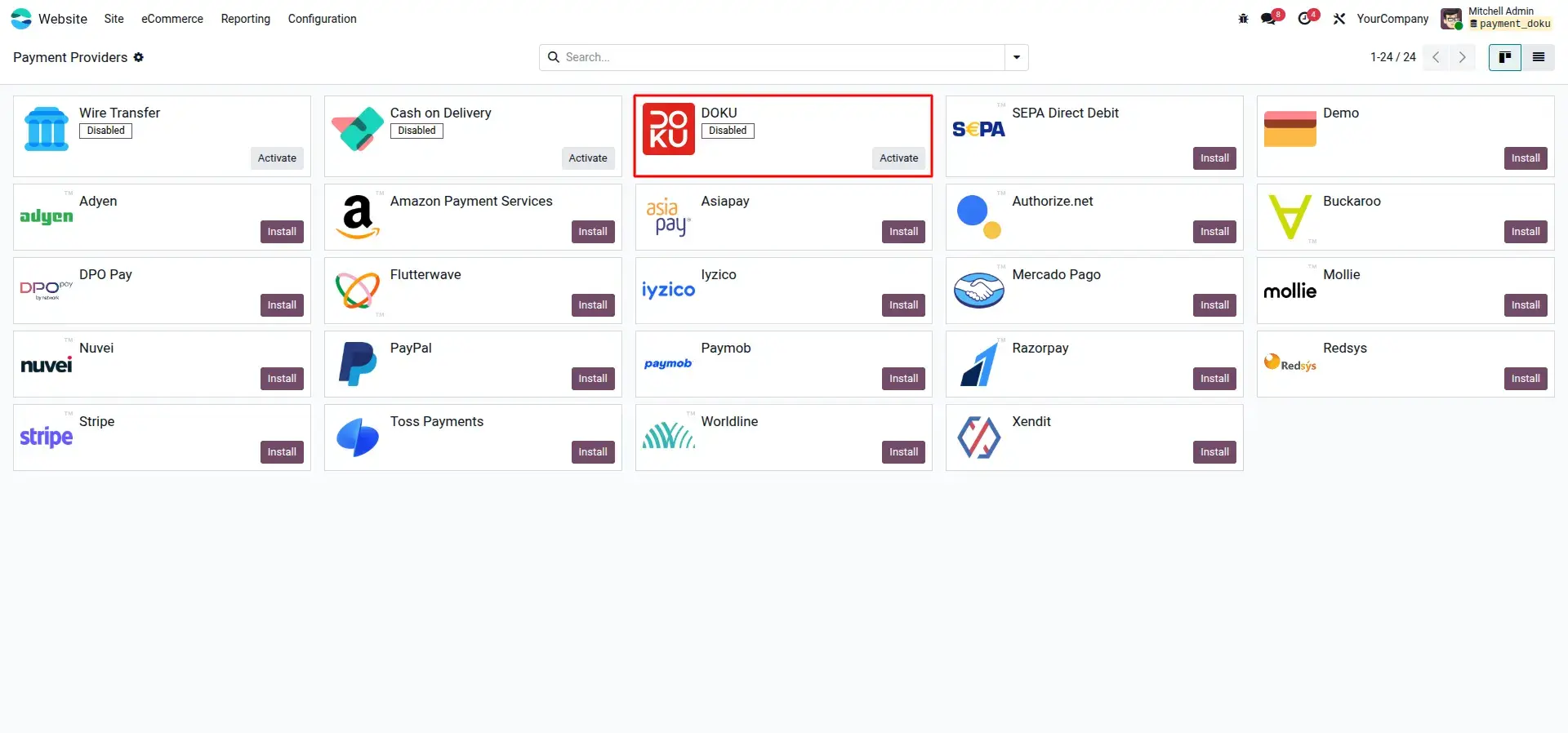Open the debug bug icon
1568x733 pixels.
pyautogui.click(x=1243, y=19)
